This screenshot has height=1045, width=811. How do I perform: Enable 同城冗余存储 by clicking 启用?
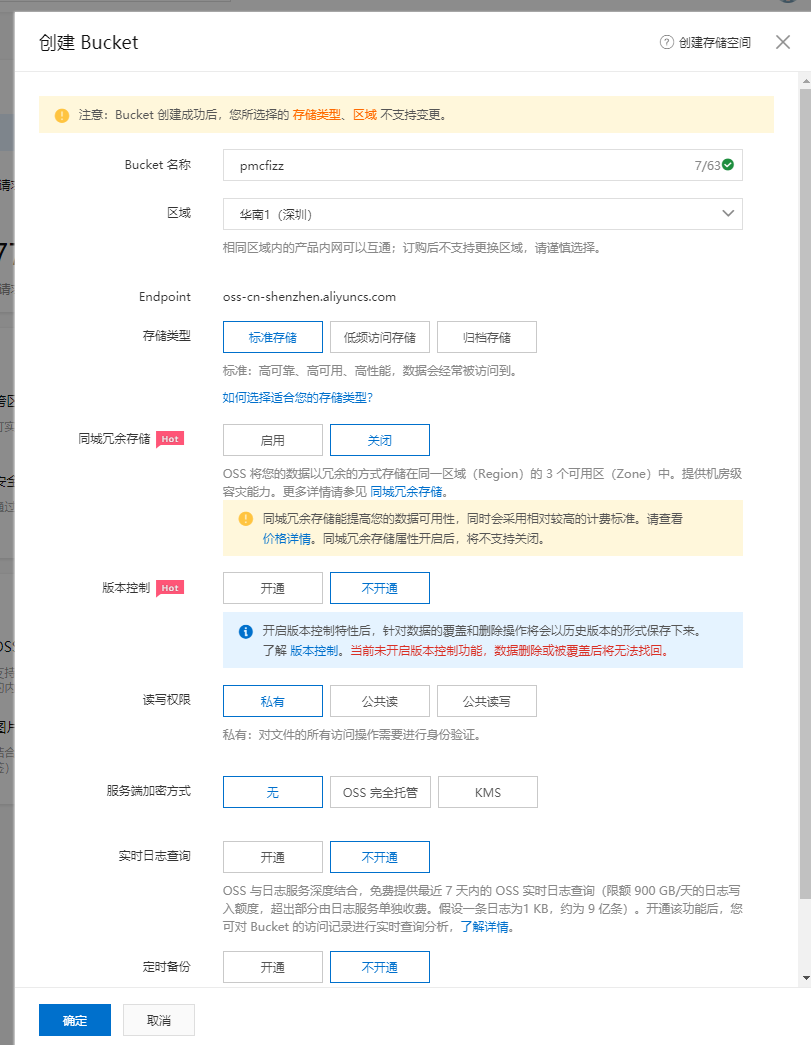pos(272,440)
